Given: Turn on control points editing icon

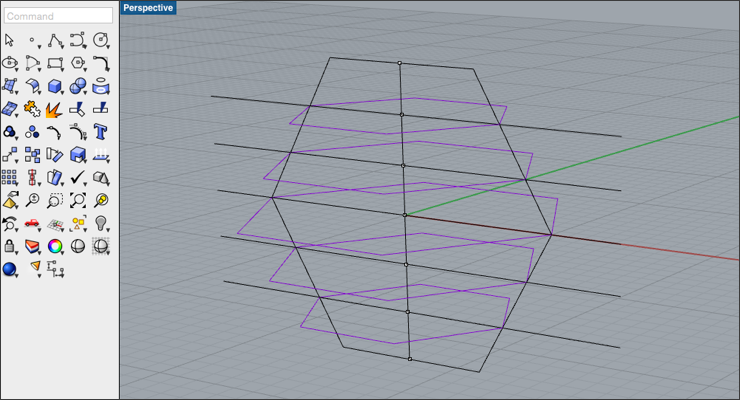Looking at the screenshot, I should coord(55,132).
